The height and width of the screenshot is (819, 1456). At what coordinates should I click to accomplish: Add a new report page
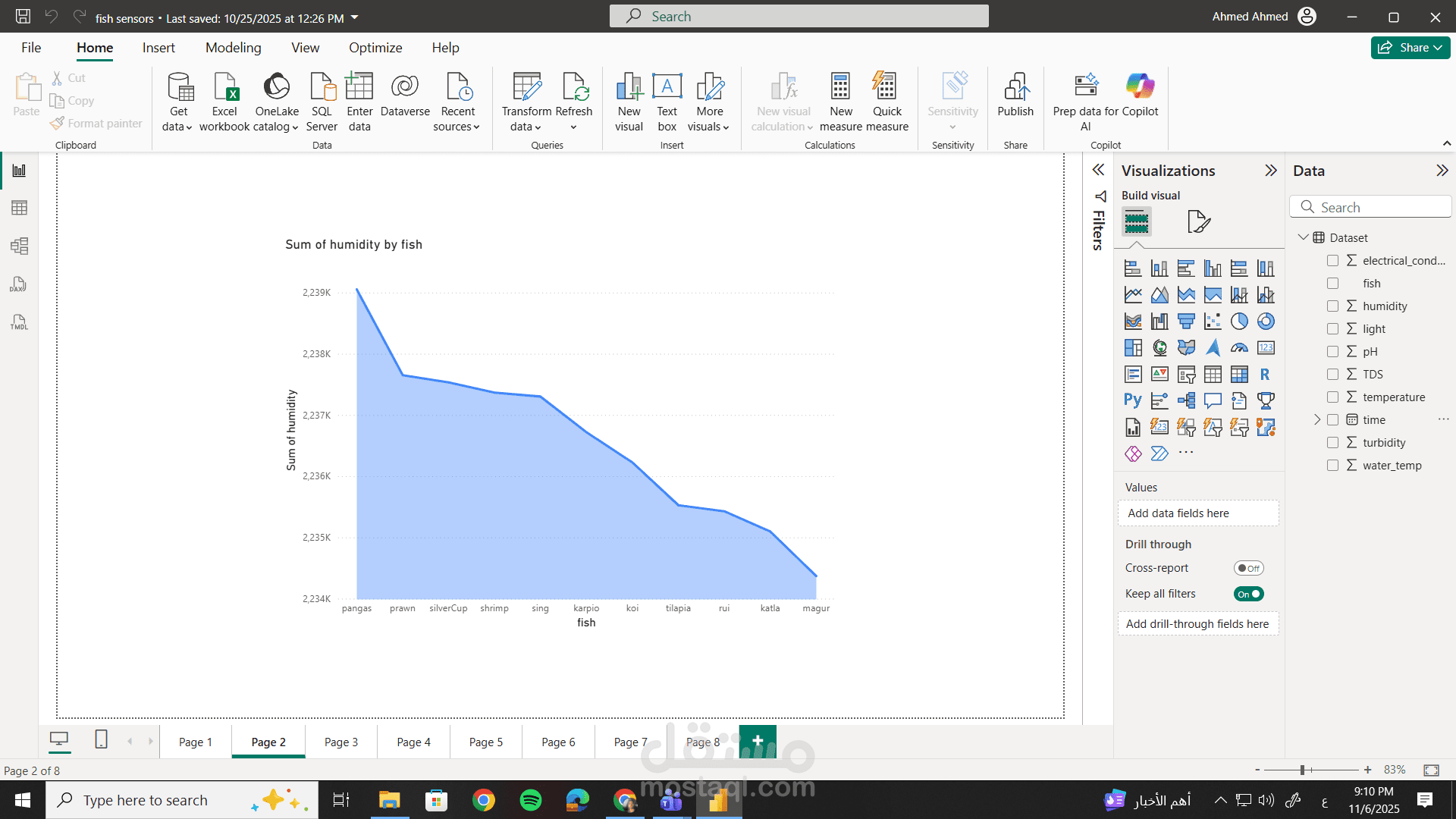coord(757,741)
